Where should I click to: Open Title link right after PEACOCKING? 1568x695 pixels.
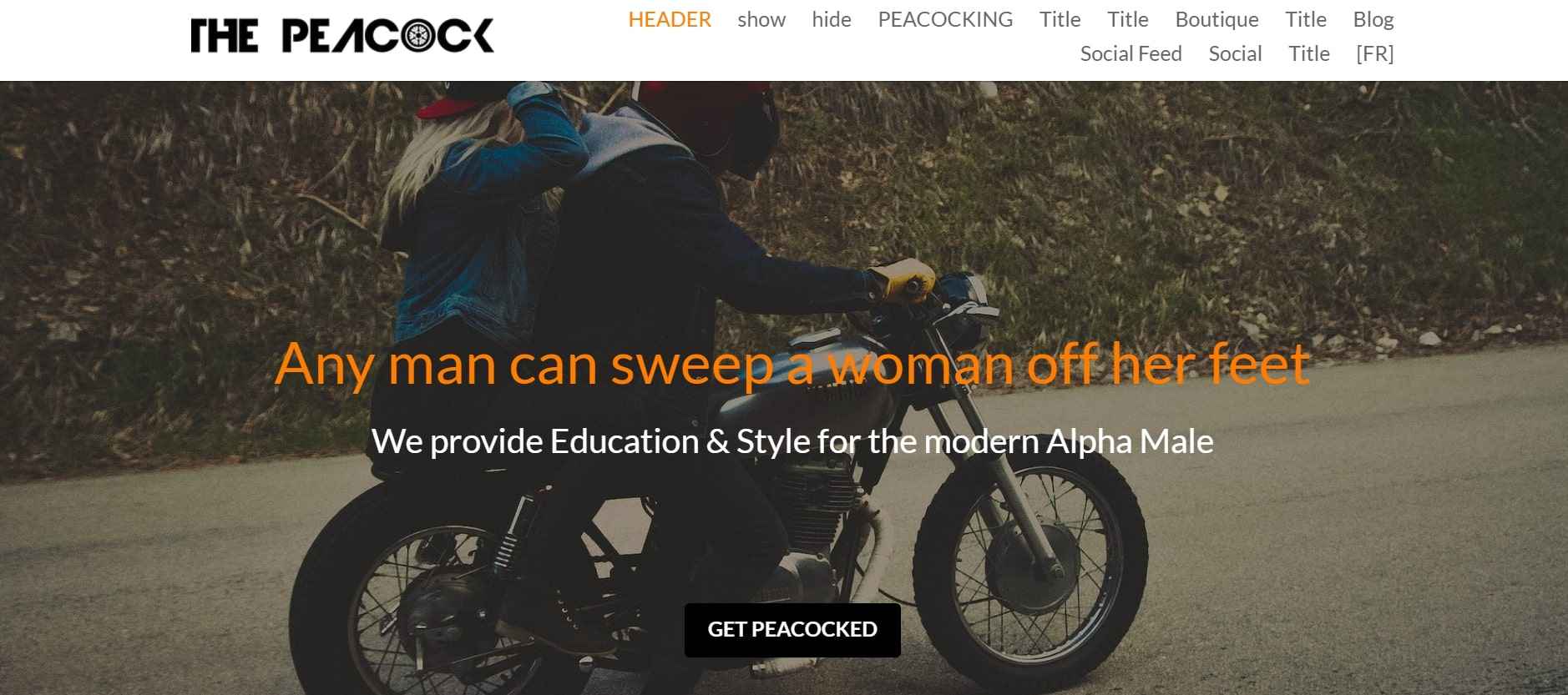[1060, 19]
